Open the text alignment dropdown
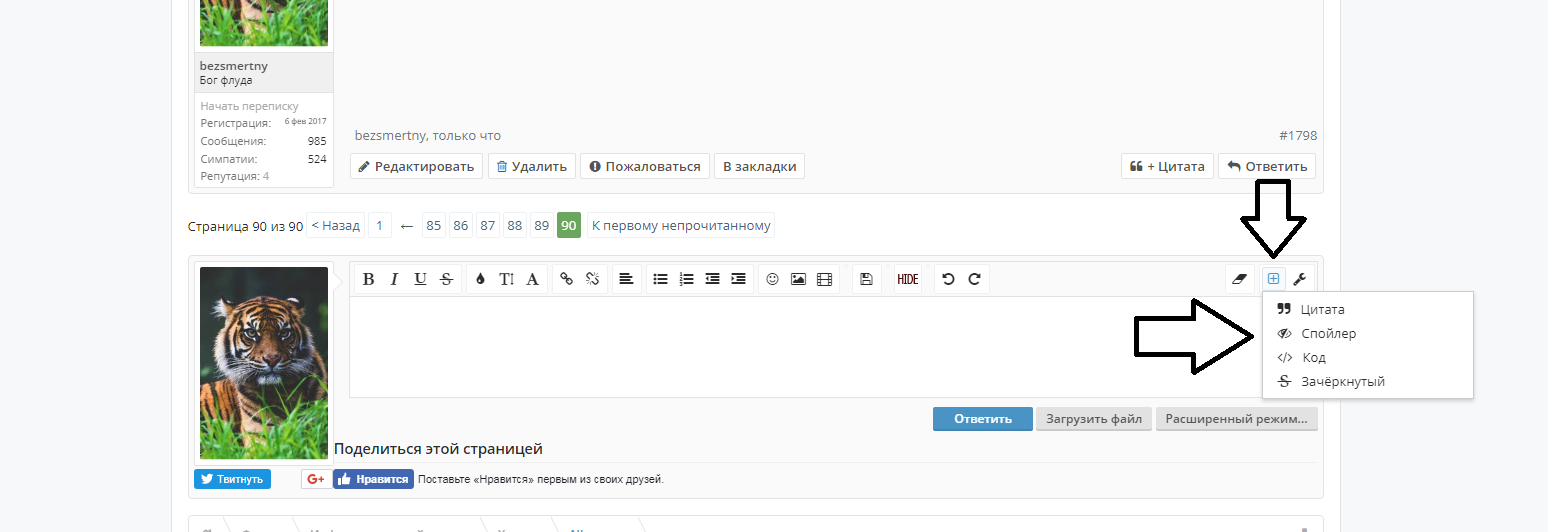 point(626,280)
